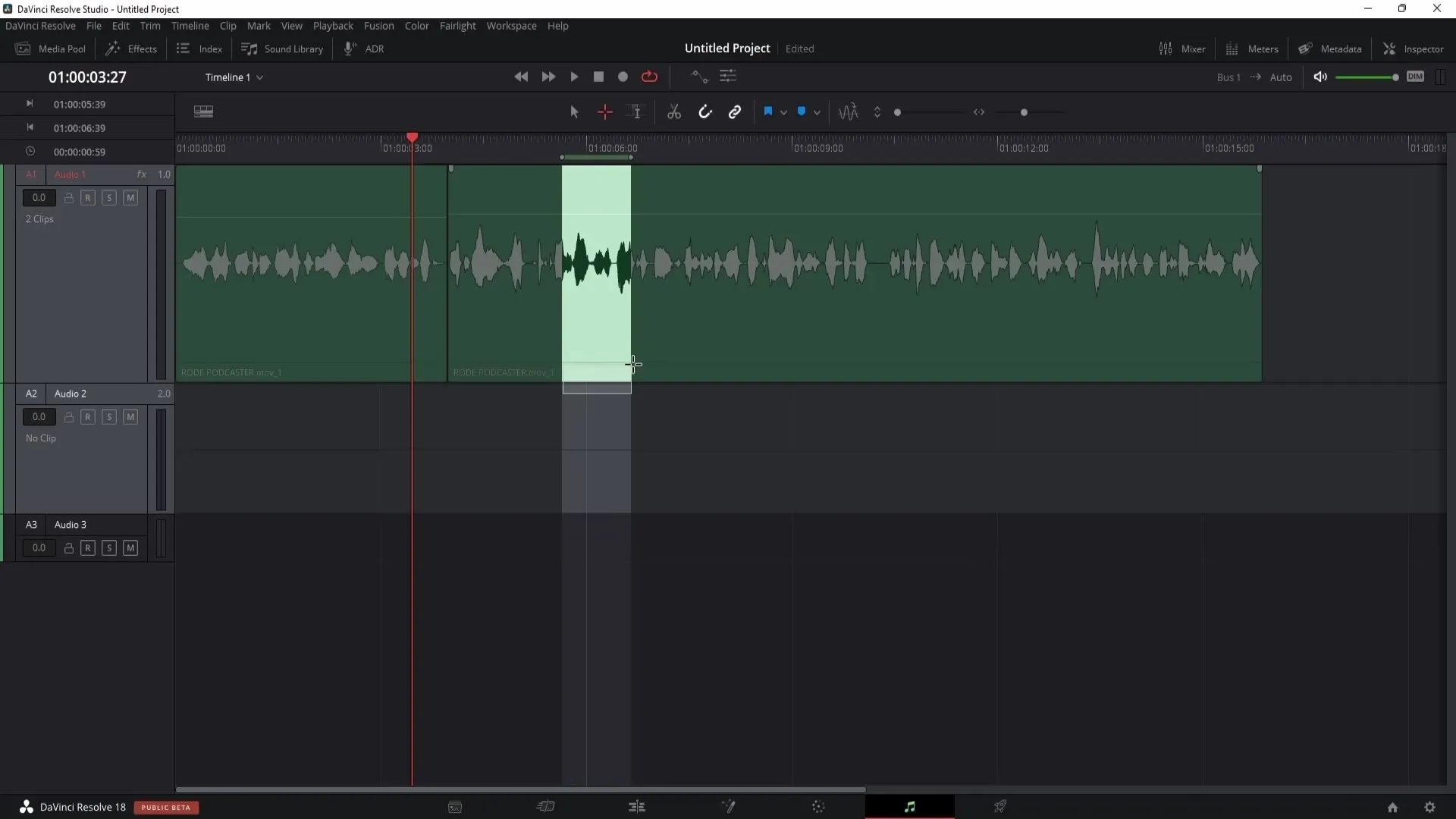Open the Index panel
This screenshot has width=1456, height=819.
(199, 49)
